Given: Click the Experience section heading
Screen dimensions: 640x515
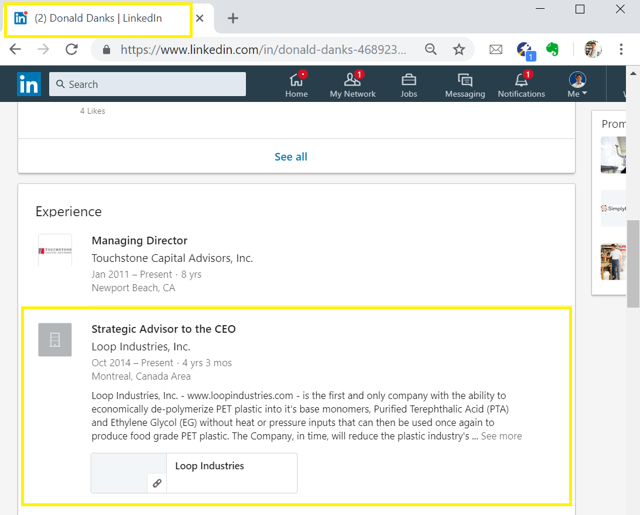Looking at the screenshot, I should coord(69,211).
